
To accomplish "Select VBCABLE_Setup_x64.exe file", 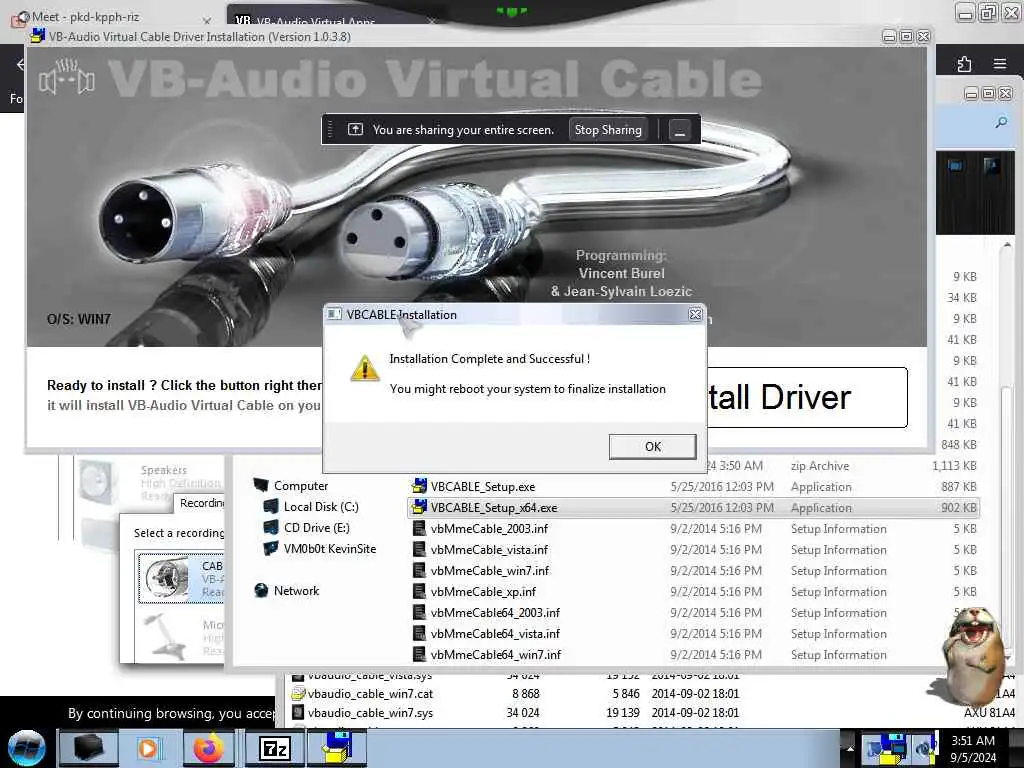I will 692,507.
